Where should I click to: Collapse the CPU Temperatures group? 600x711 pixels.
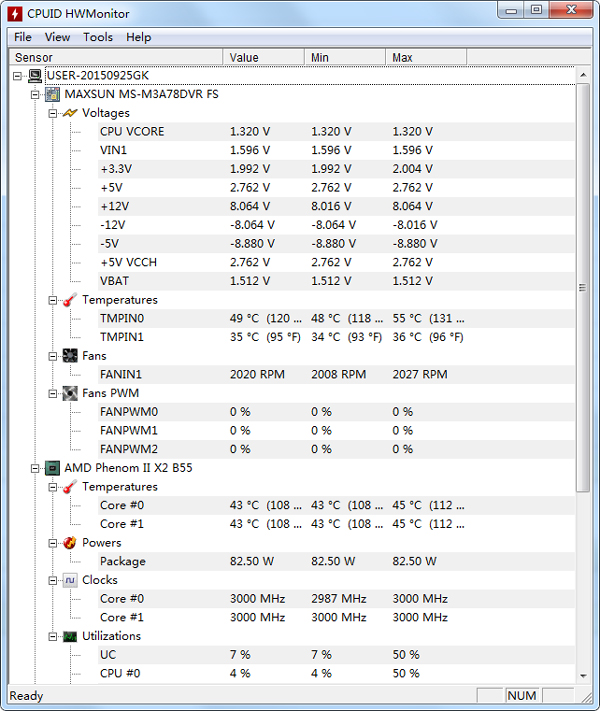[53, 487]
